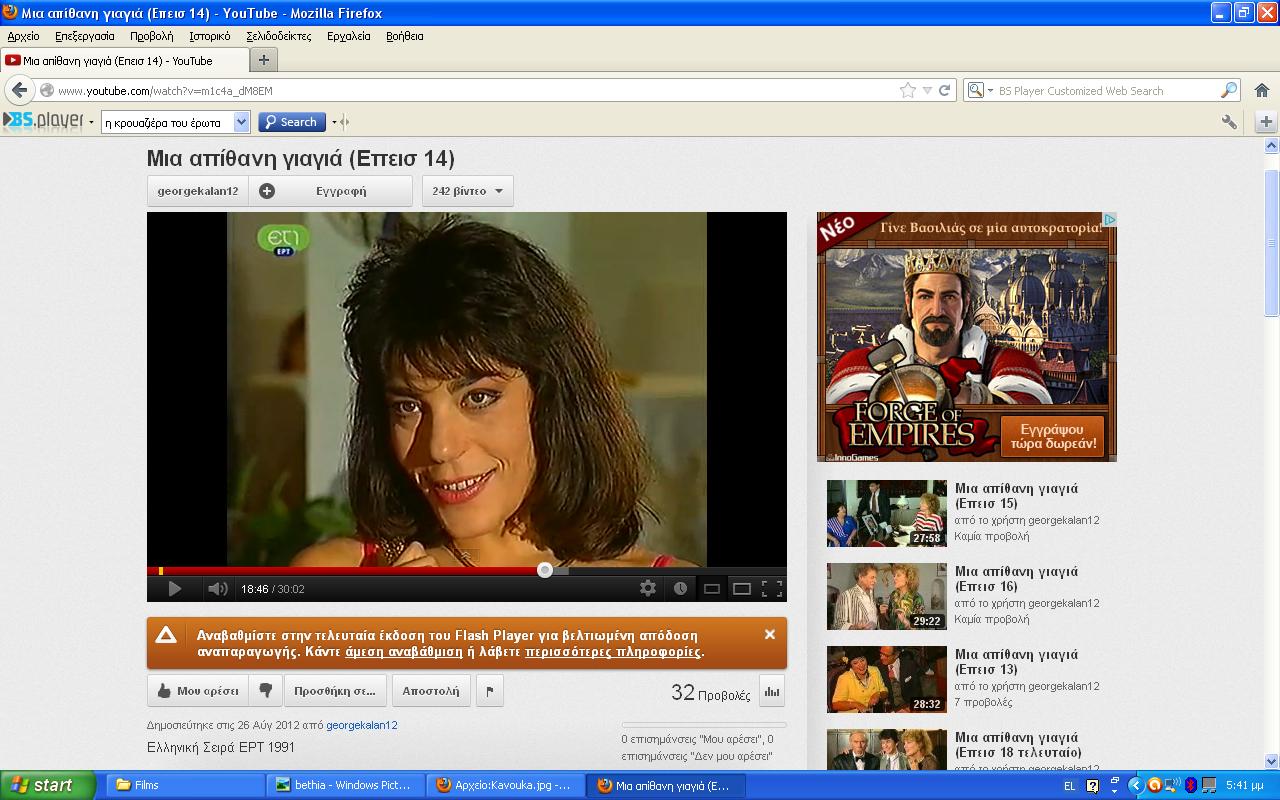Viewport: 1280px width, 800px height.
Task: Open video statistics bar chart icon
Action: [771, 691]
